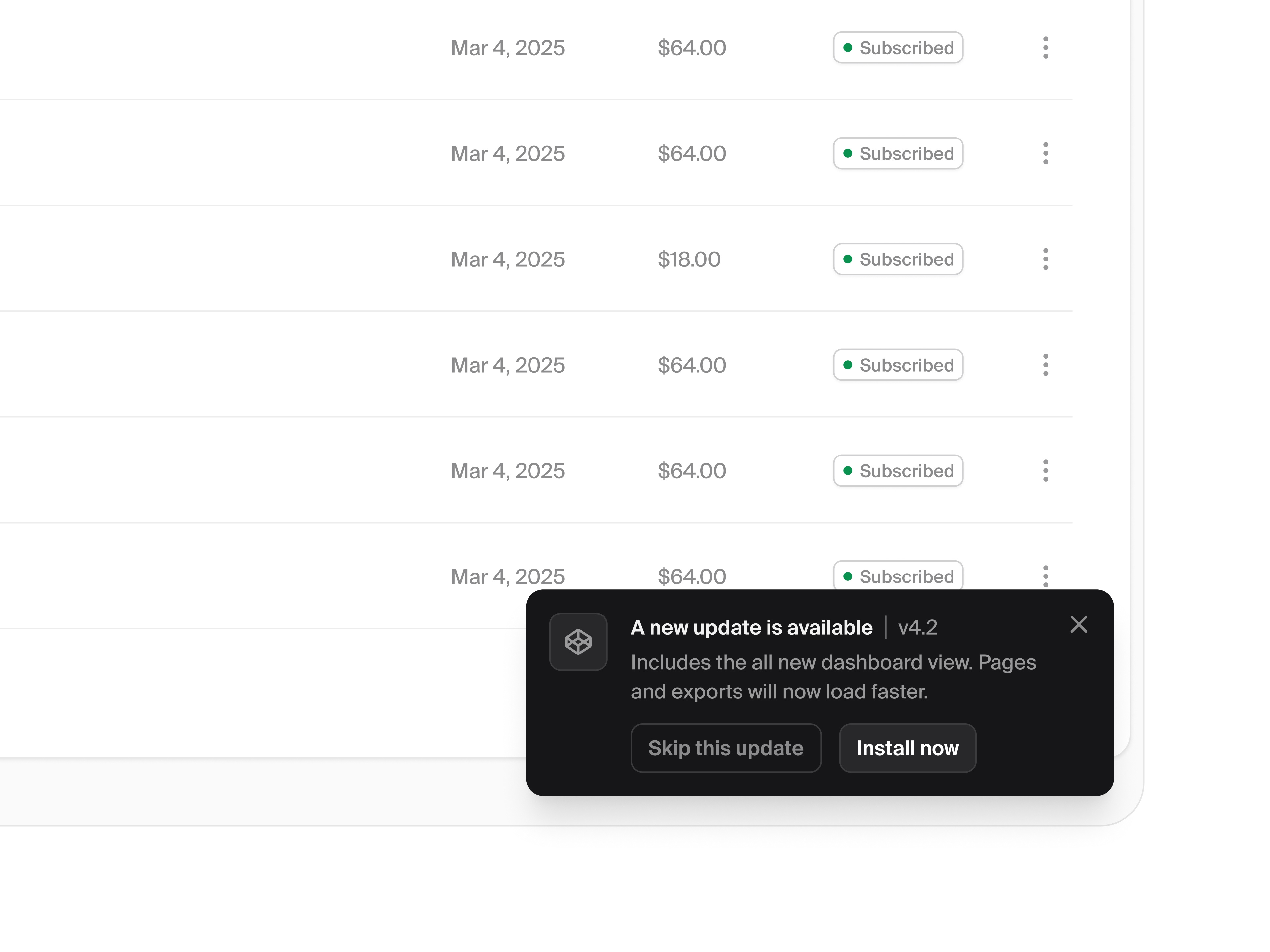This screenshot has height=952, width=1270.
Task: Open the three-dot menu on the first row
Action: [x=1046, y=48]
